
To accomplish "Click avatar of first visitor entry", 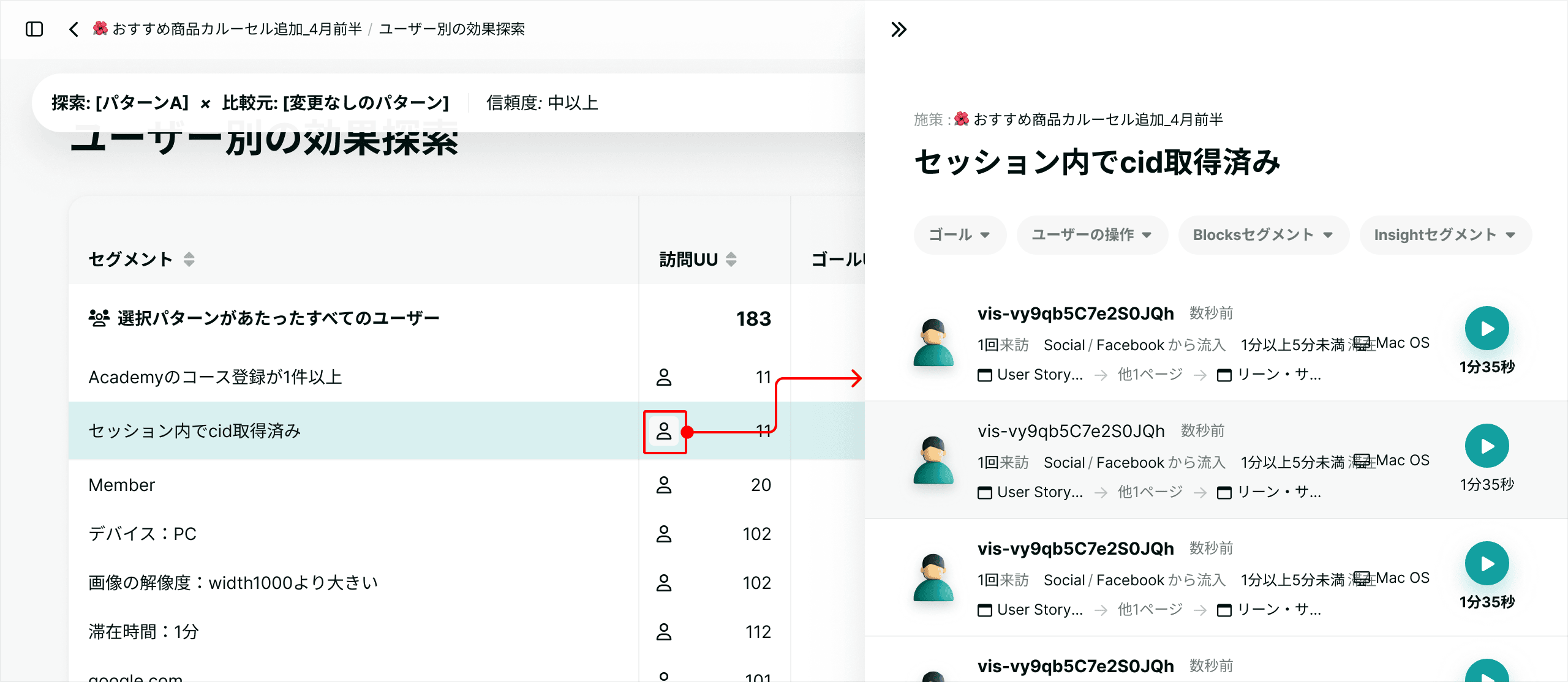I will coord(933,342).
